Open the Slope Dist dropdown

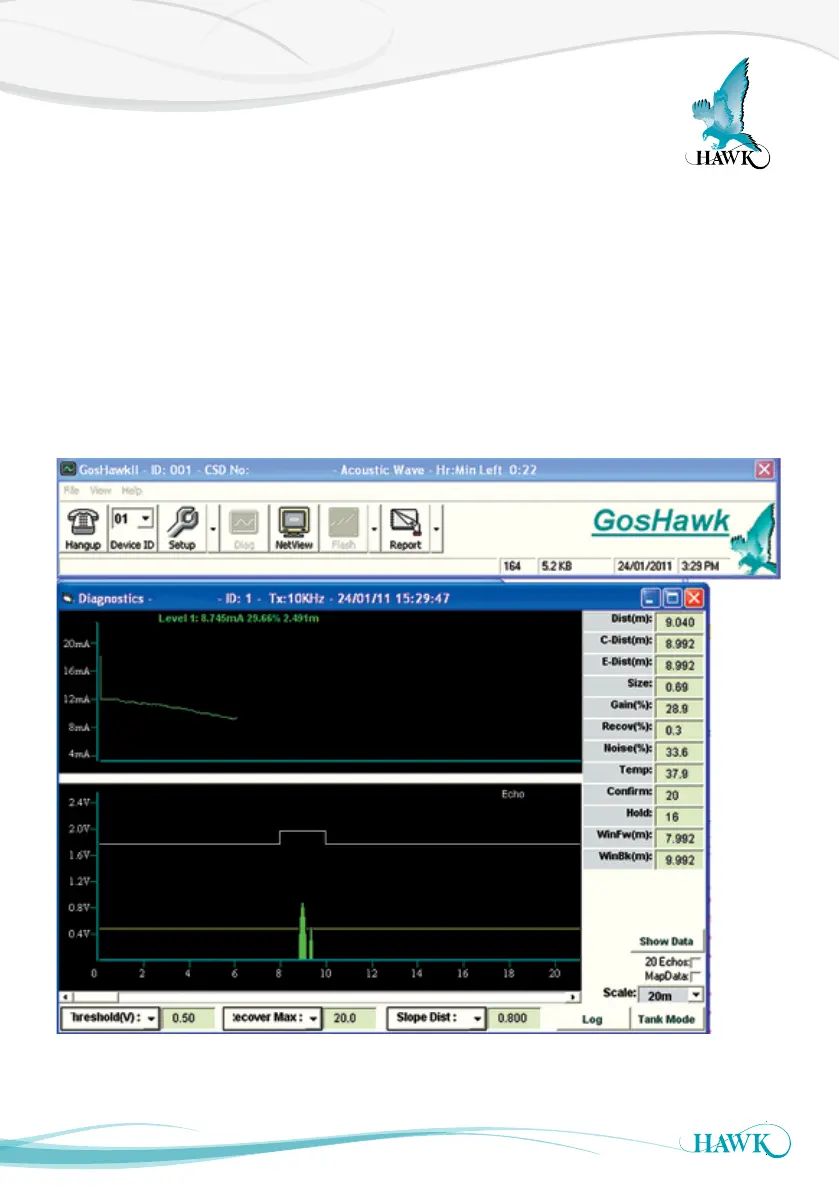pos(477,1018)
